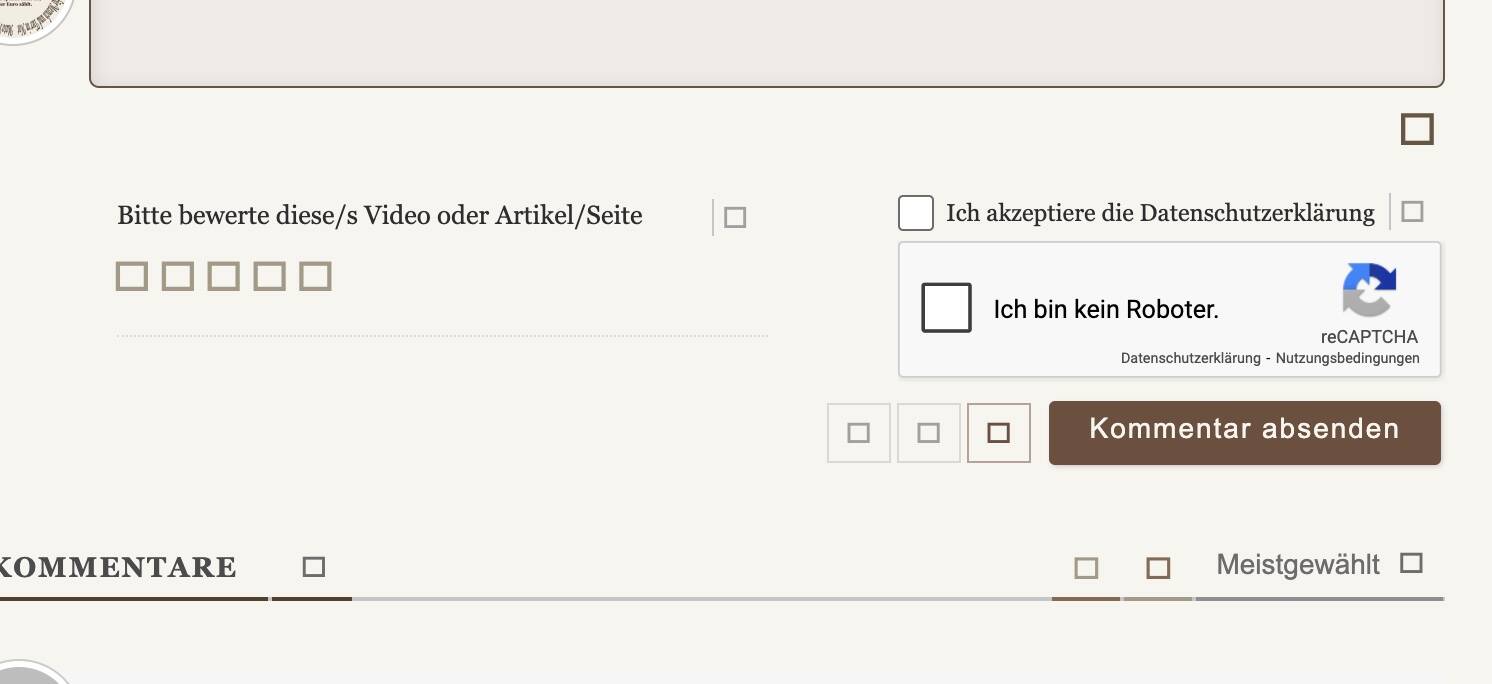Tick the Ich akzeptiere die Datenschutzerklärung checkbox
The height and width of the screenshot is (684, 1492).
coord(916,213)
